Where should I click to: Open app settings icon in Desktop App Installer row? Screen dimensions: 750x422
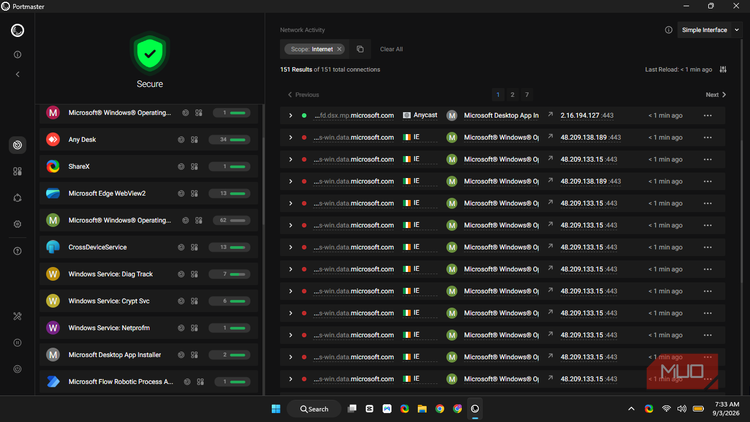point(194,355)
